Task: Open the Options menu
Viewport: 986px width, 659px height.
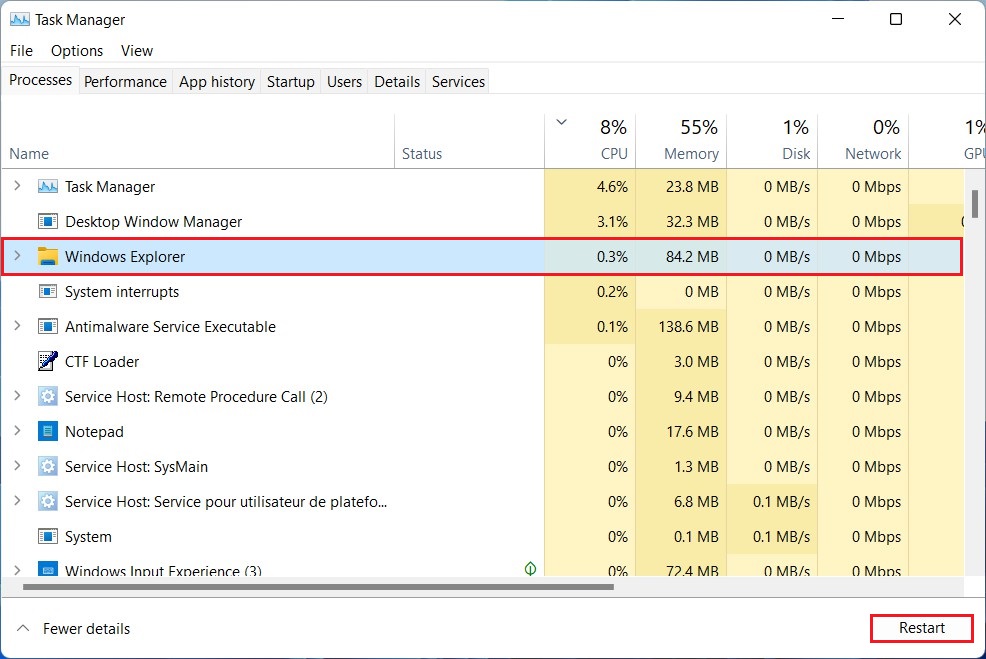Action: pos(77,51)
